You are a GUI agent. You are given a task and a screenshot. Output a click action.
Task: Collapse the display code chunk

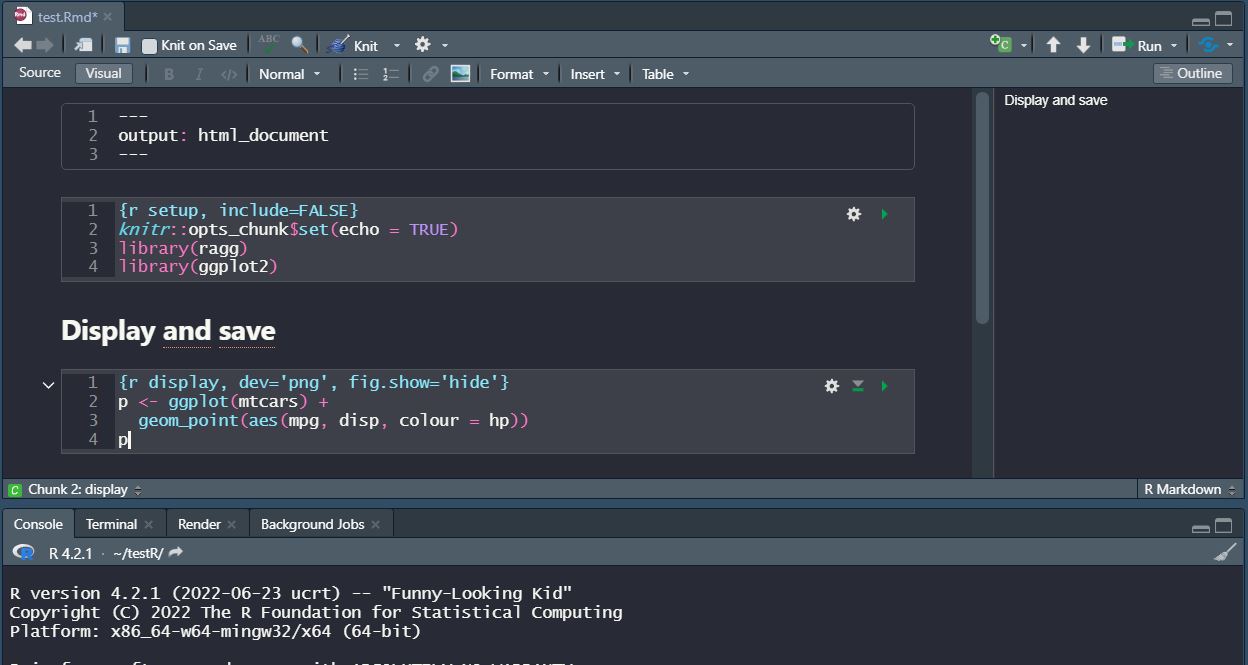tap(48, 385)
